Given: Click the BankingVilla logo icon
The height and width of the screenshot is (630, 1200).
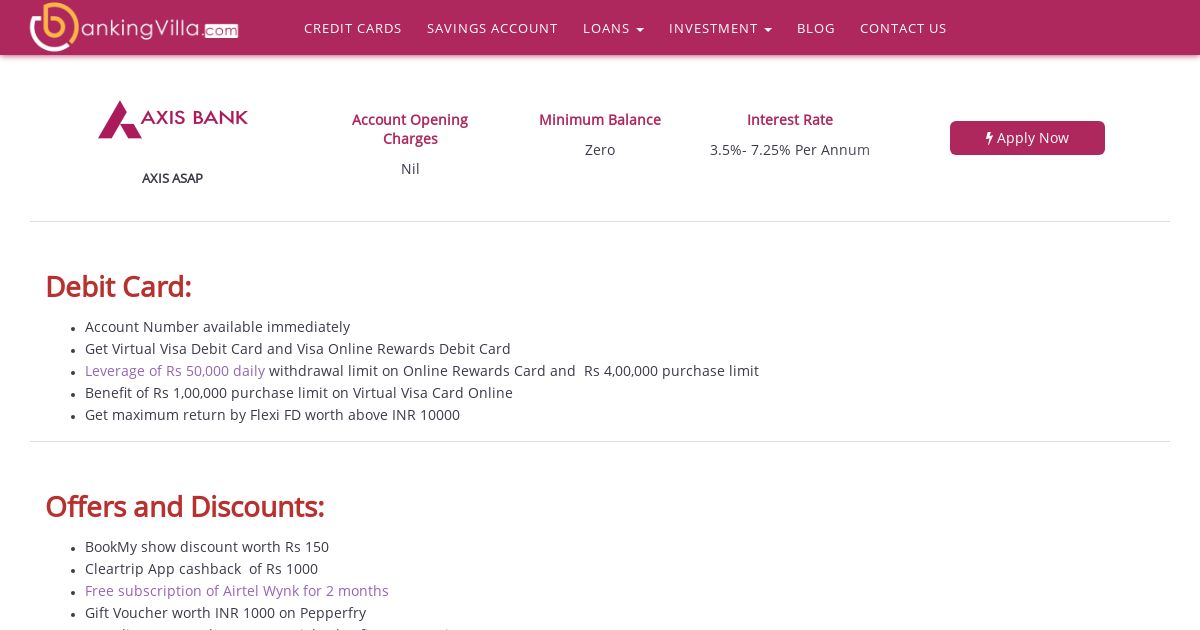Looking at the screenshot, I should pyautogui.click(x=54, y=27).
